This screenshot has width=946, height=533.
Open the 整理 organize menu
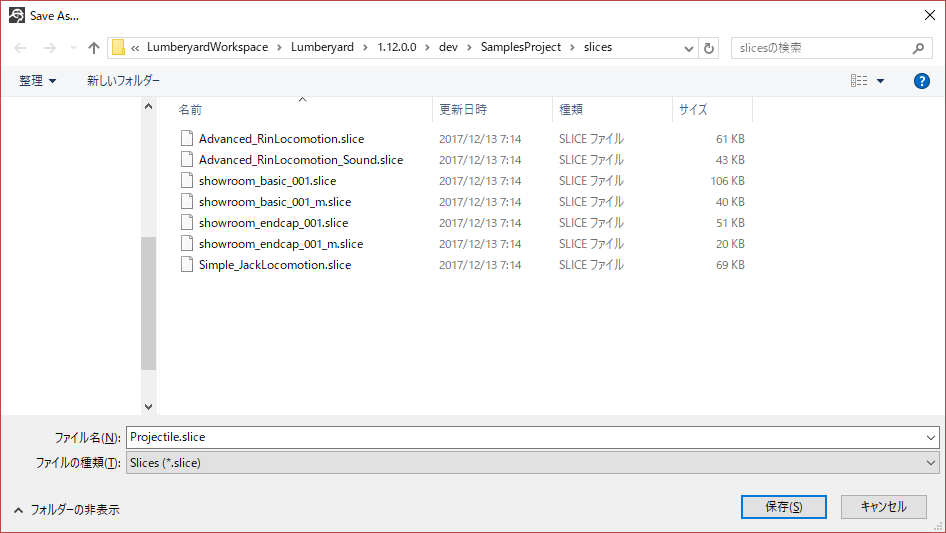[37, 81]
